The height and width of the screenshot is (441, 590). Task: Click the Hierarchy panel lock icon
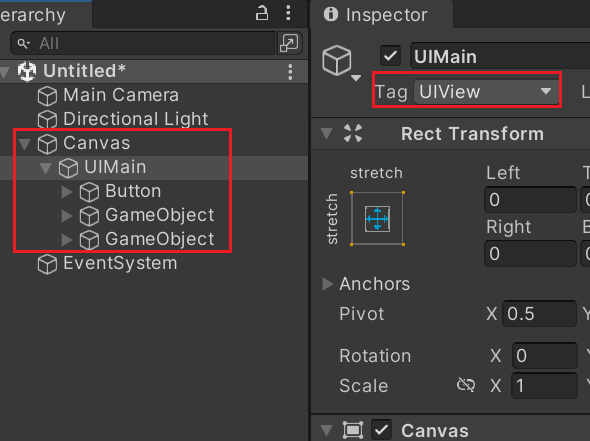tap(262, 14)
